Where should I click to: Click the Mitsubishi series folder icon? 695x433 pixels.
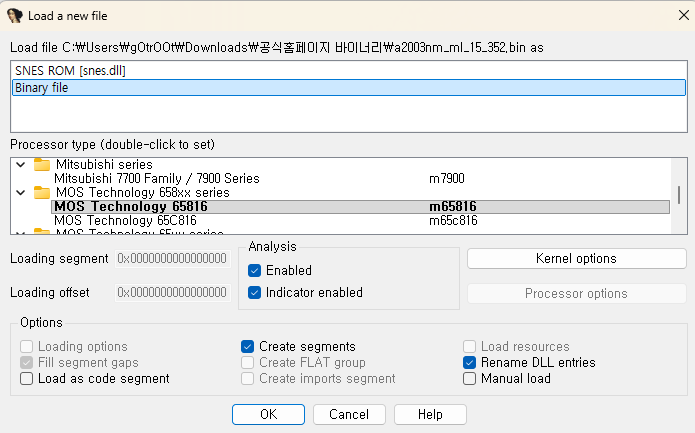click(42, 164)
